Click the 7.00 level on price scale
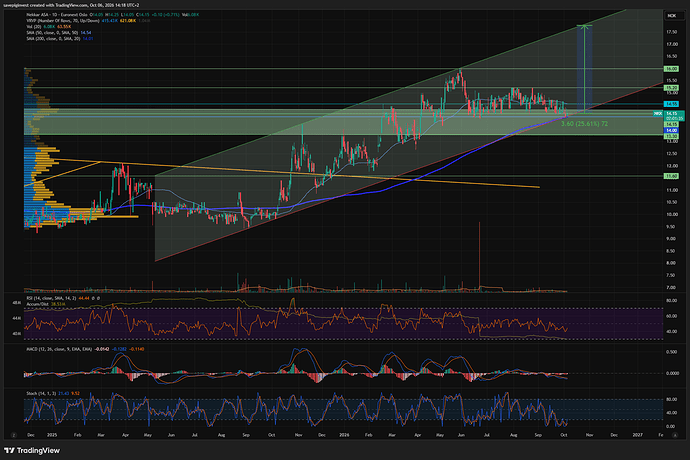690x460 pixels. click(x=671, y=287)
